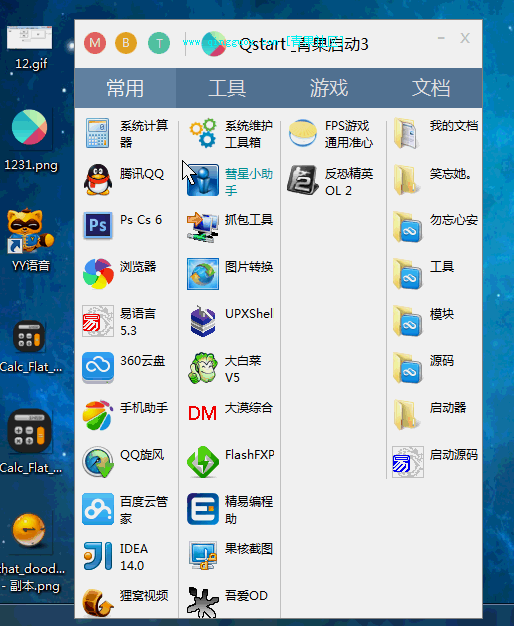Launch 图片转换 globe icon
514x626 pixels.
pyautogui.click(x=203, y=274)
